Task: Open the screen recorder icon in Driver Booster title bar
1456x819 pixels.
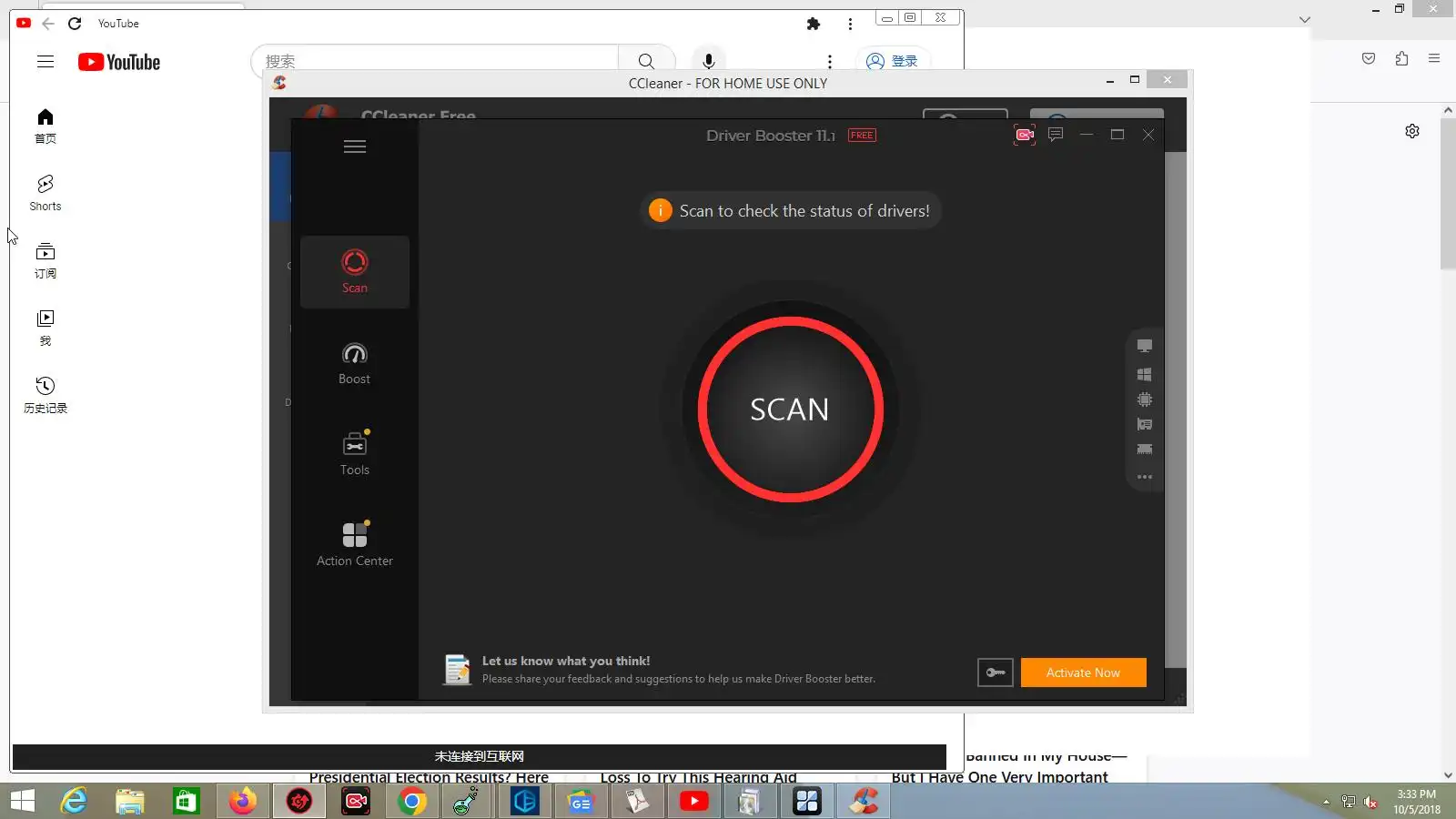Action: (x=1025, y=135)
